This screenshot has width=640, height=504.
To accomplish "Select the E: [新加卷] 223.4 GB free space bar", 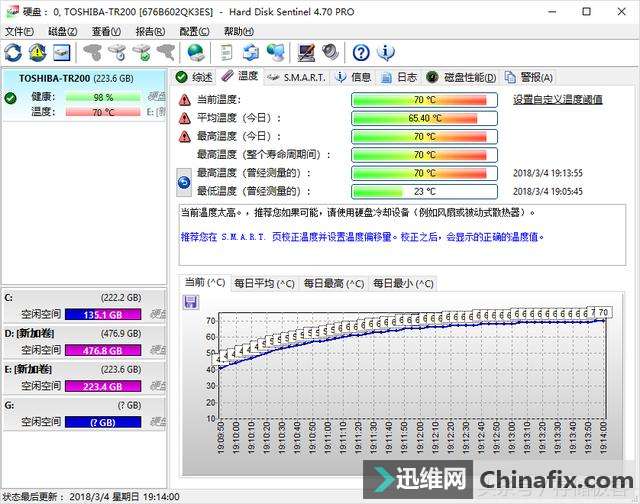I will click(x=103, y=386).
